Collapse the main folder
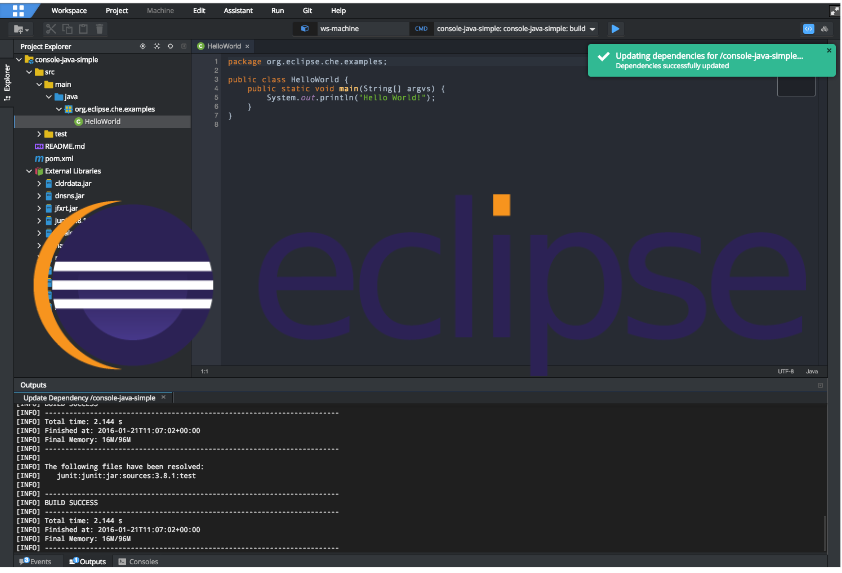The image size is (842, 573). 39,84
